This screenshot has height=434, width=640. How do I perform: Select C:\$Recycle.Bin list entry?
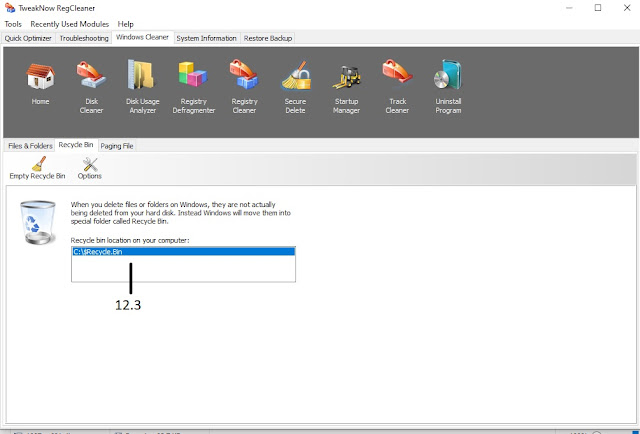click(183, 251)
